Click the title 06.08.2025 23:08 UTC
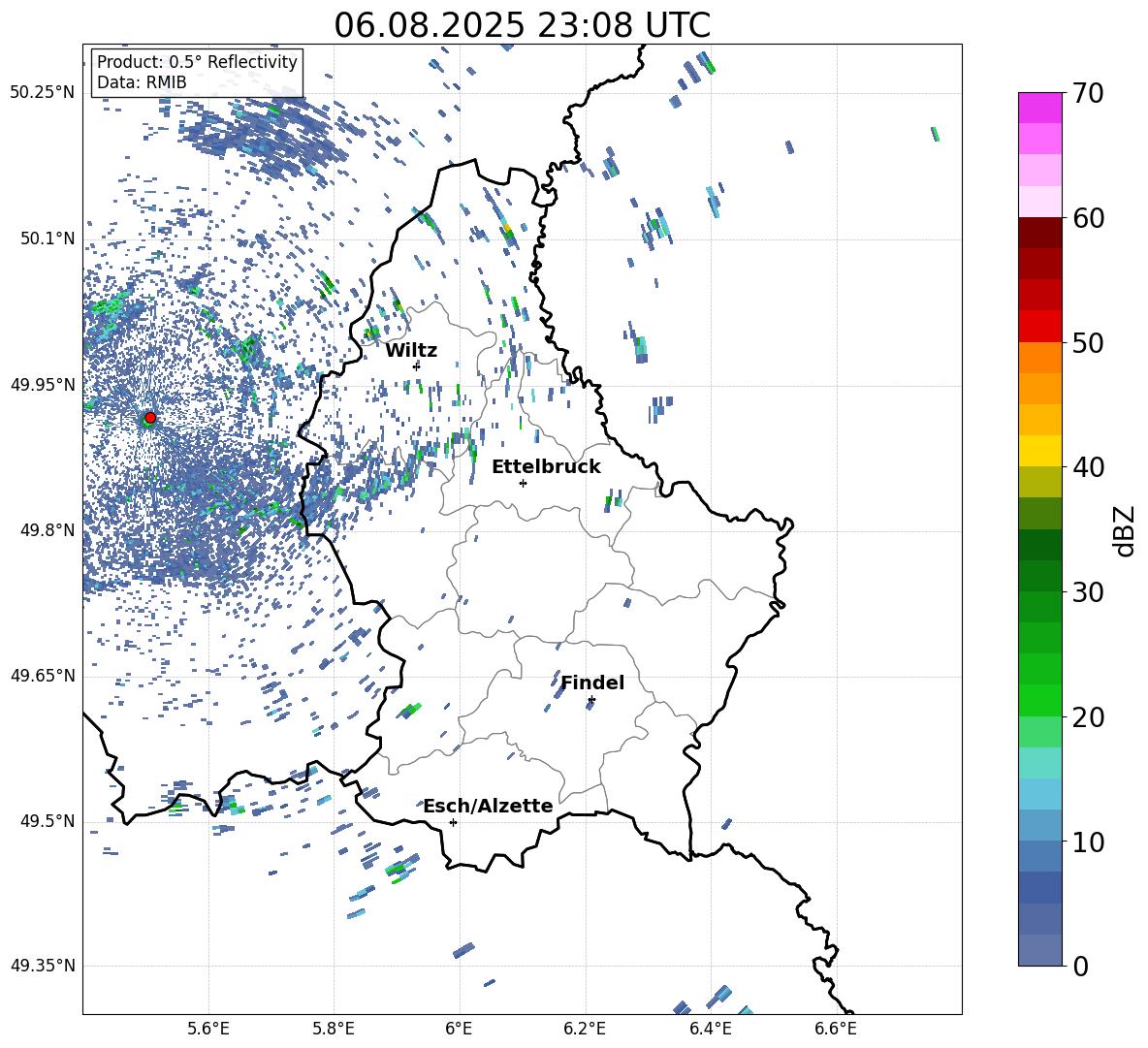 (522, 25)
